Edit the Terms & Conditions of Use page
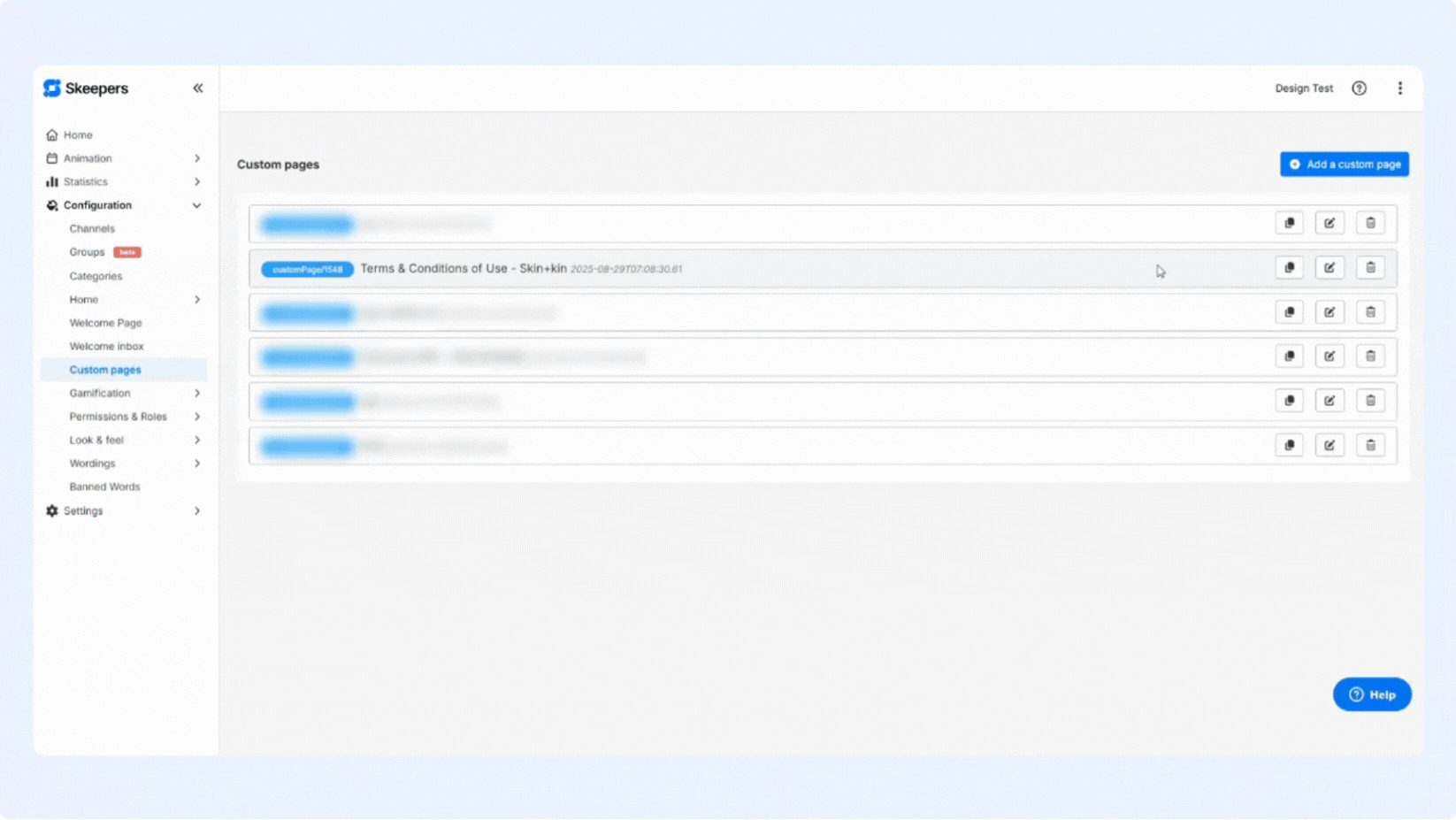Viewport: 1456px width, 820px height. (x=1330, y=268)
